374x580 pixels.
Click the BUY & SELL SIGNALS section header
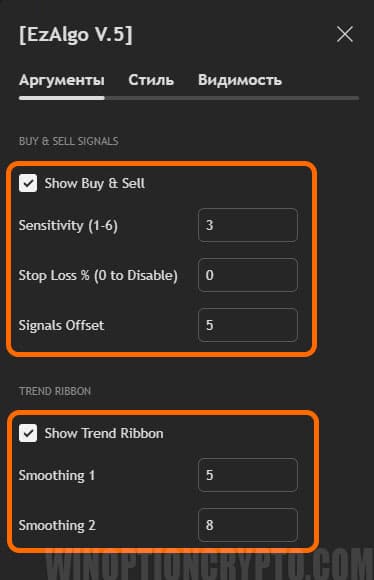[69, 141]
